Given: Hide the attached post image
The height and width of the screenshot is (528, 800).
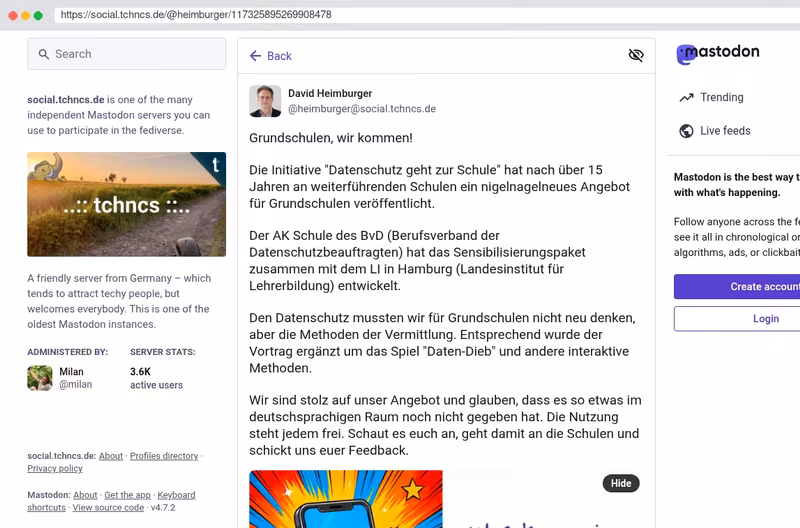Looking at the screenshot, I should (x=621, y=483).
